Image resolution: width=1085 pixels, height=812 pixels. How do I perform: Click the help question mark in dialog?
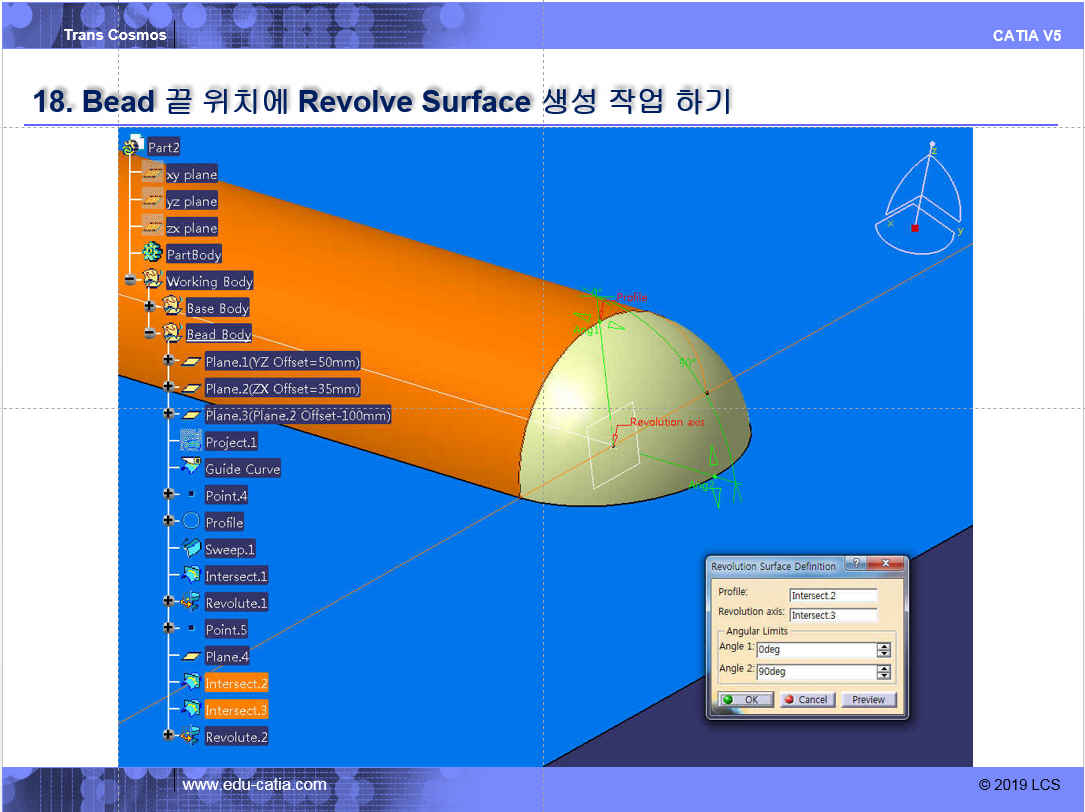(857, 565)
